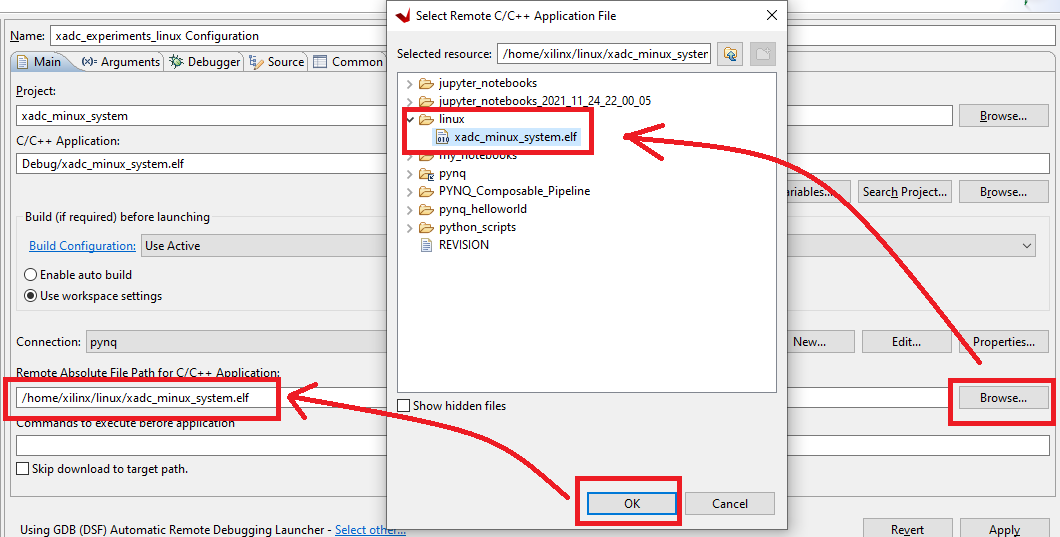
Task: Click the Revert button
Action: 907,529
